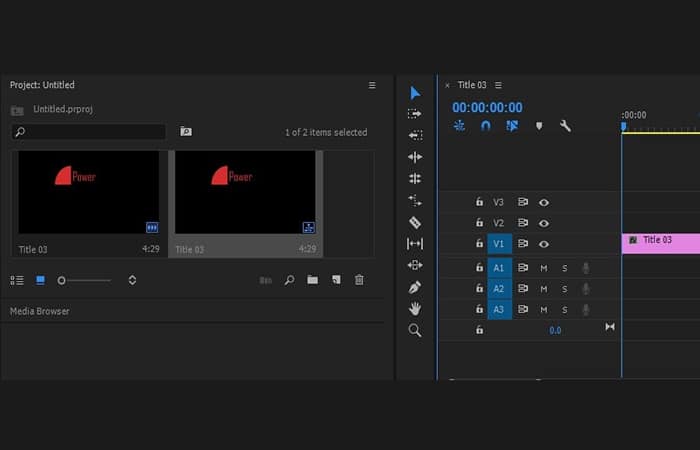This screenshot has width=700, height=450.
Task: Open the Title 03 sequence panel menu
Action: click(x=498, y=86)
